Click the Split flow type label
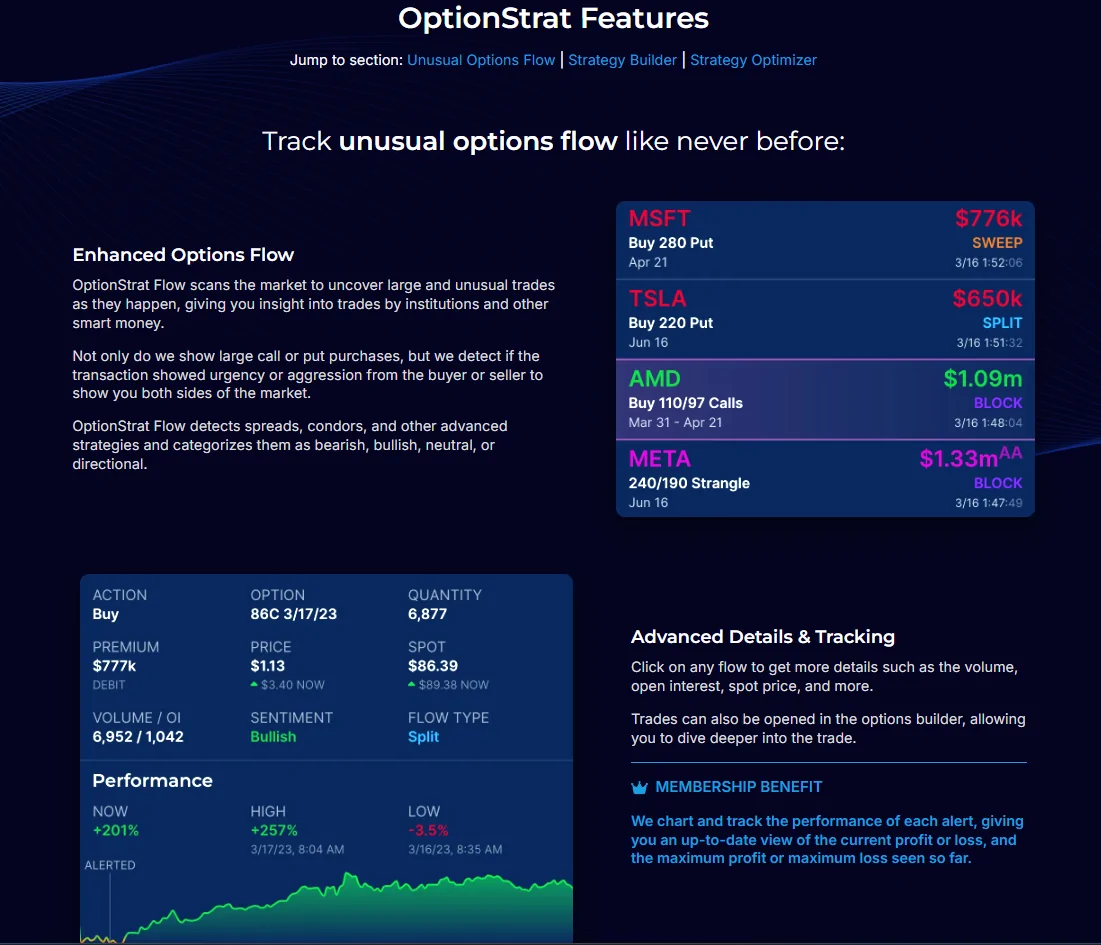Image resolution: width=1101 pixels, height=945 pixels. pyautogui.click(x=423, y=736)
